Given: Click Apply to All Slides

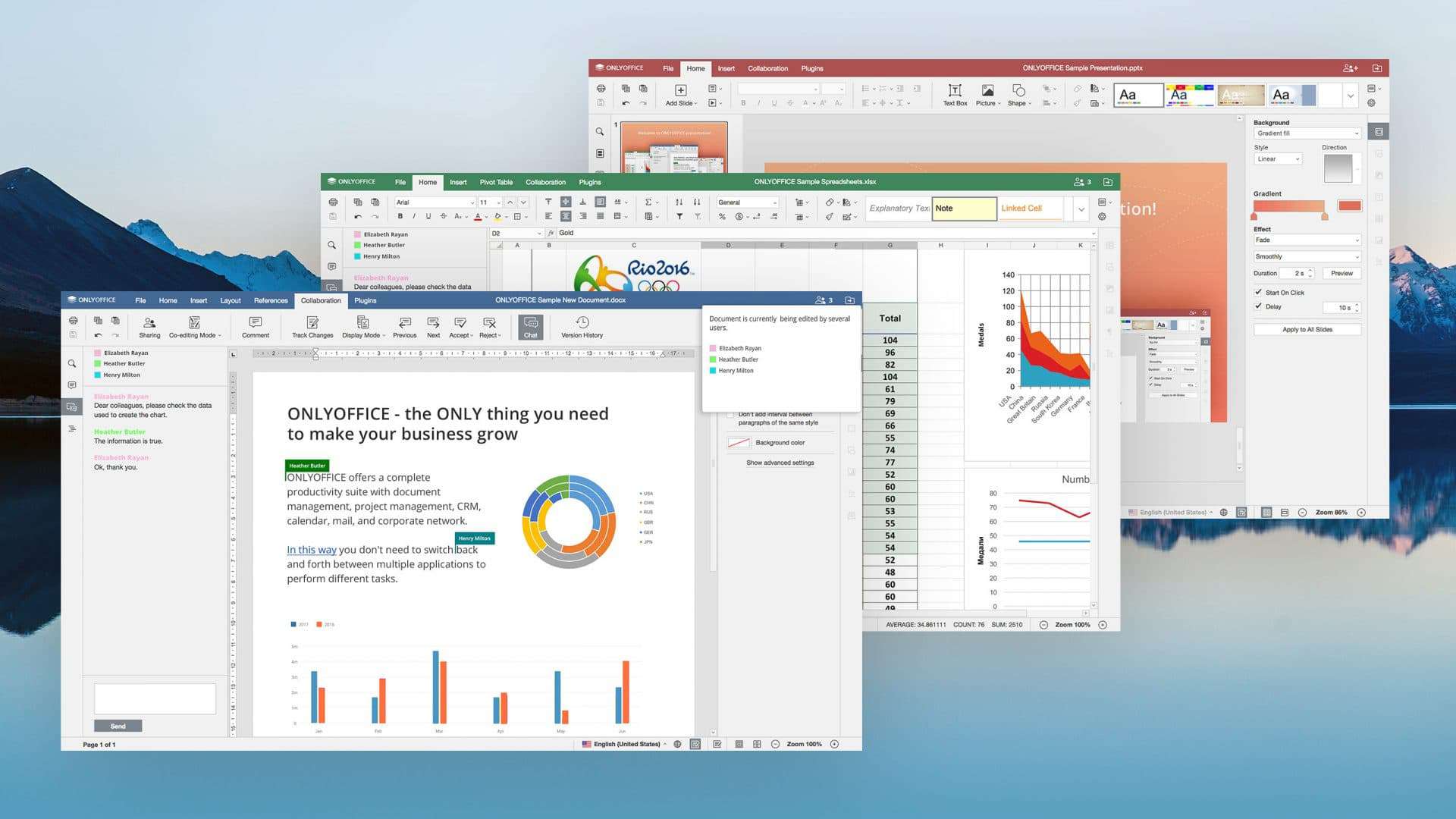Looking at the screenshot, I should [1306, 329].
